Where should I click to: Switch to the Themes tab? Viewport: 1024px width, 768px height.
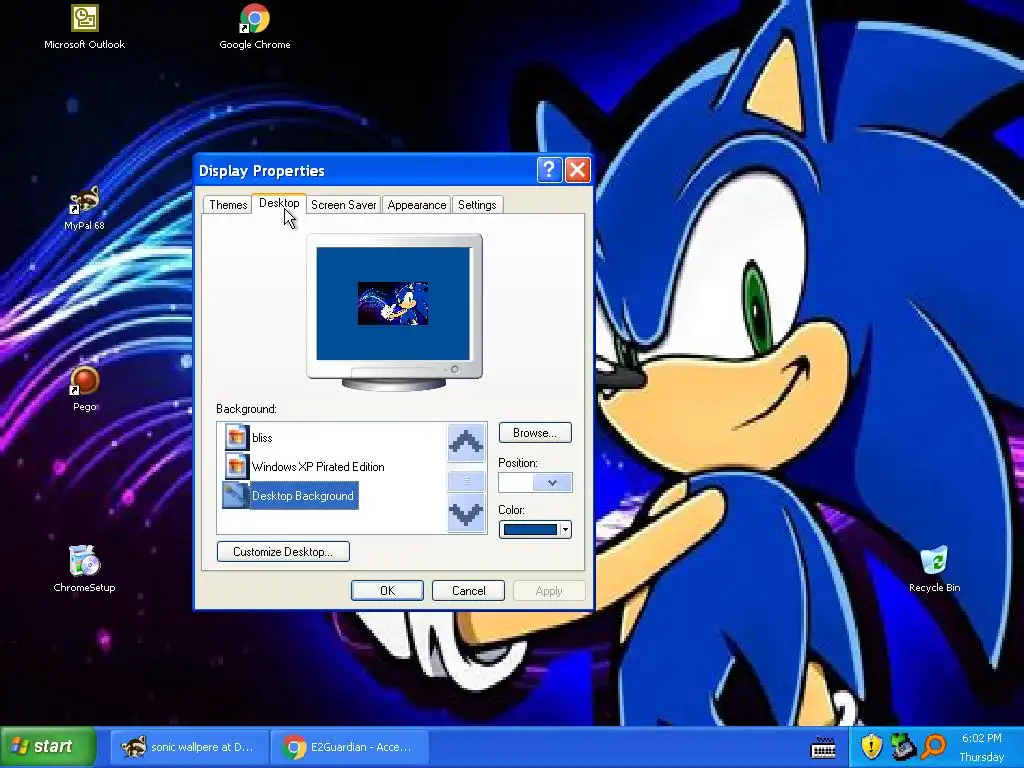coord(228,205)
